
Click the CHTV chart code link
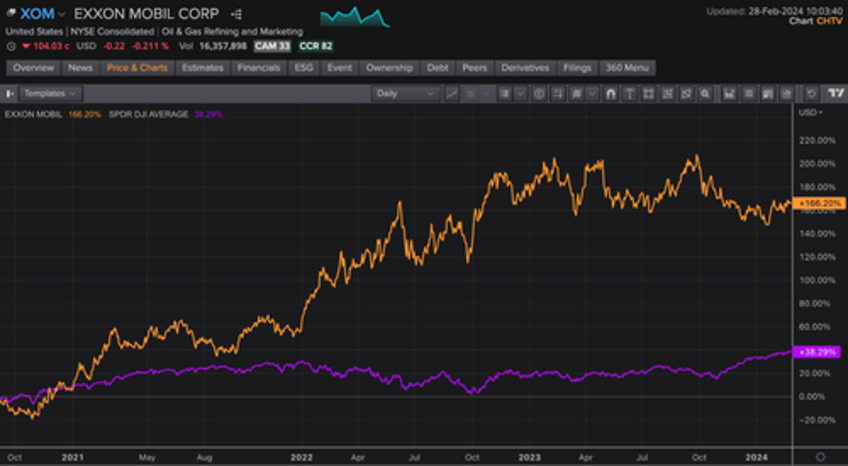[x=830, y=21]
